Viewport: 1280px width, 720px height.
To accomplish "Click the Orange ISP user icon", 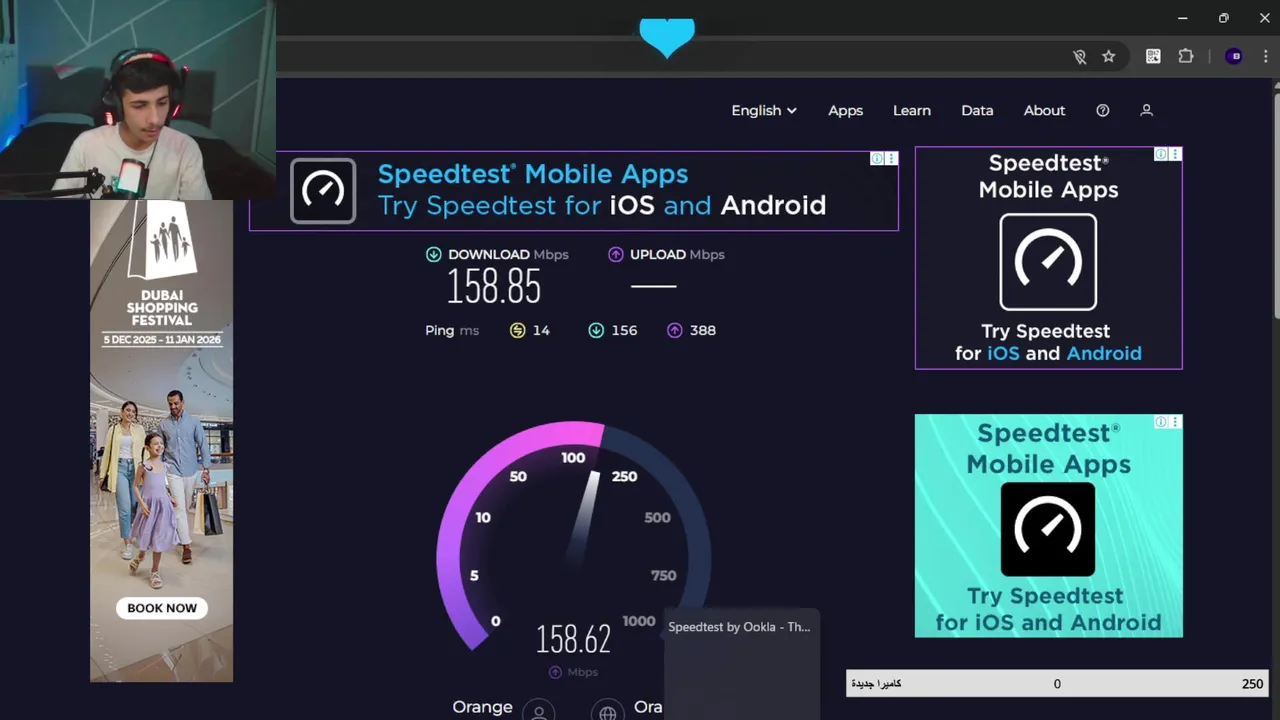I will pyautogui.click(x=539, y=710).
